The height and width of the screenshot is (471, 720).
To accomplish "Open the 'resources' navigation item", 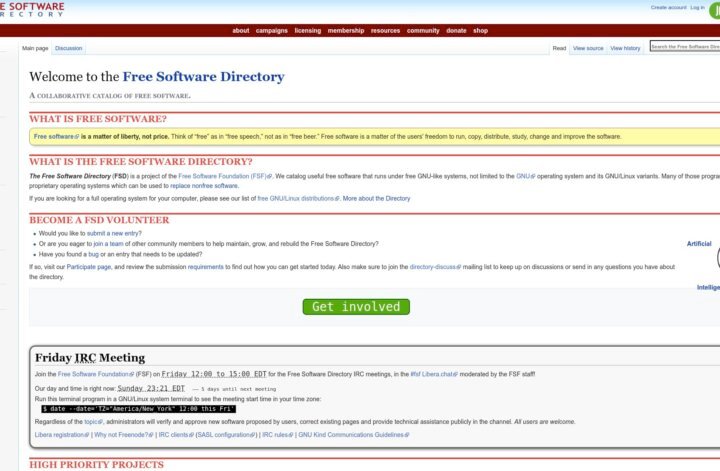I will tap(385, 31).
